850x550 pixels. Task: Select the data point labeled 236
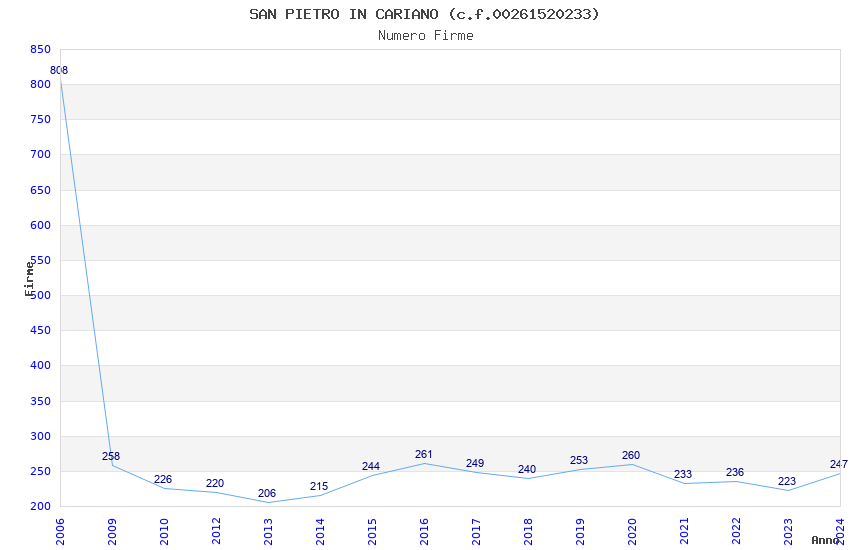pyautogui.click(x=736, y=472)
